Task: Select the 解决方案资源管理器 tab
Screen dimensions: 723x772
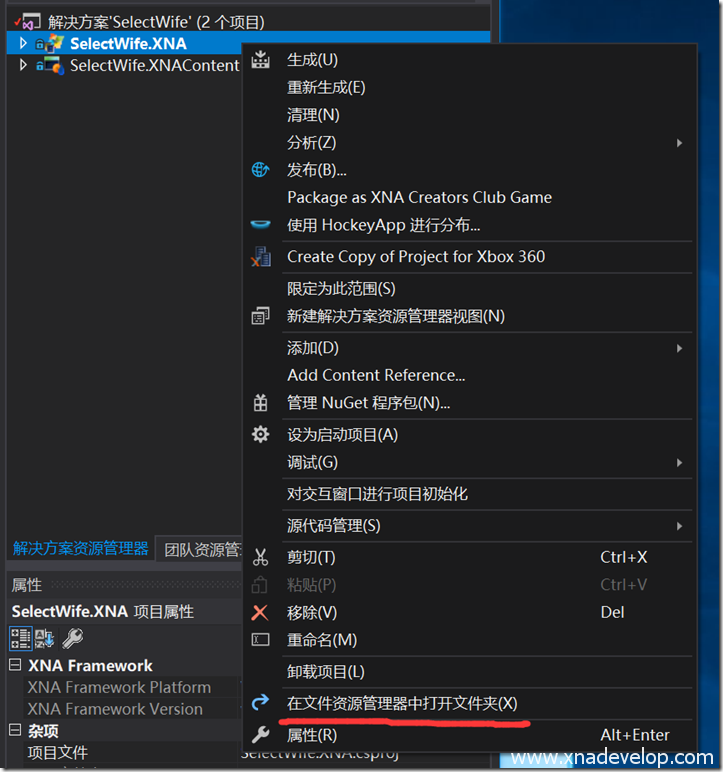Action: coord(80,548)
